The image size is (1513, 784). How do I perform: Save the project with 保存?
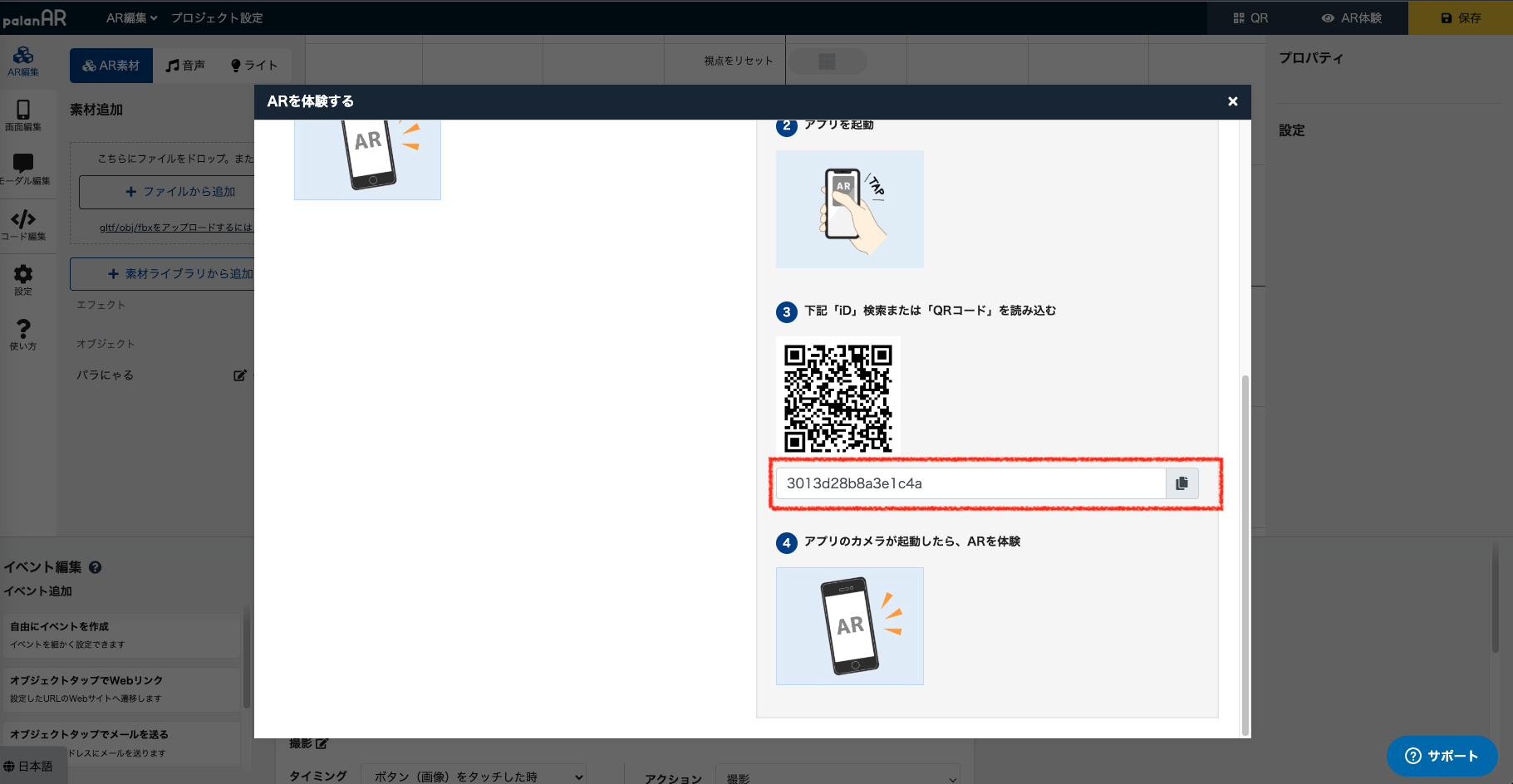tap(1461, 17)
